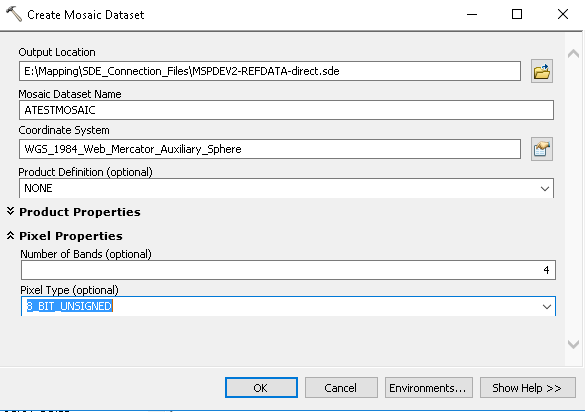The width and height of the screenshot is (585, 412).
Task: Edit the Number of Bands value
Action: pos(288,270)
